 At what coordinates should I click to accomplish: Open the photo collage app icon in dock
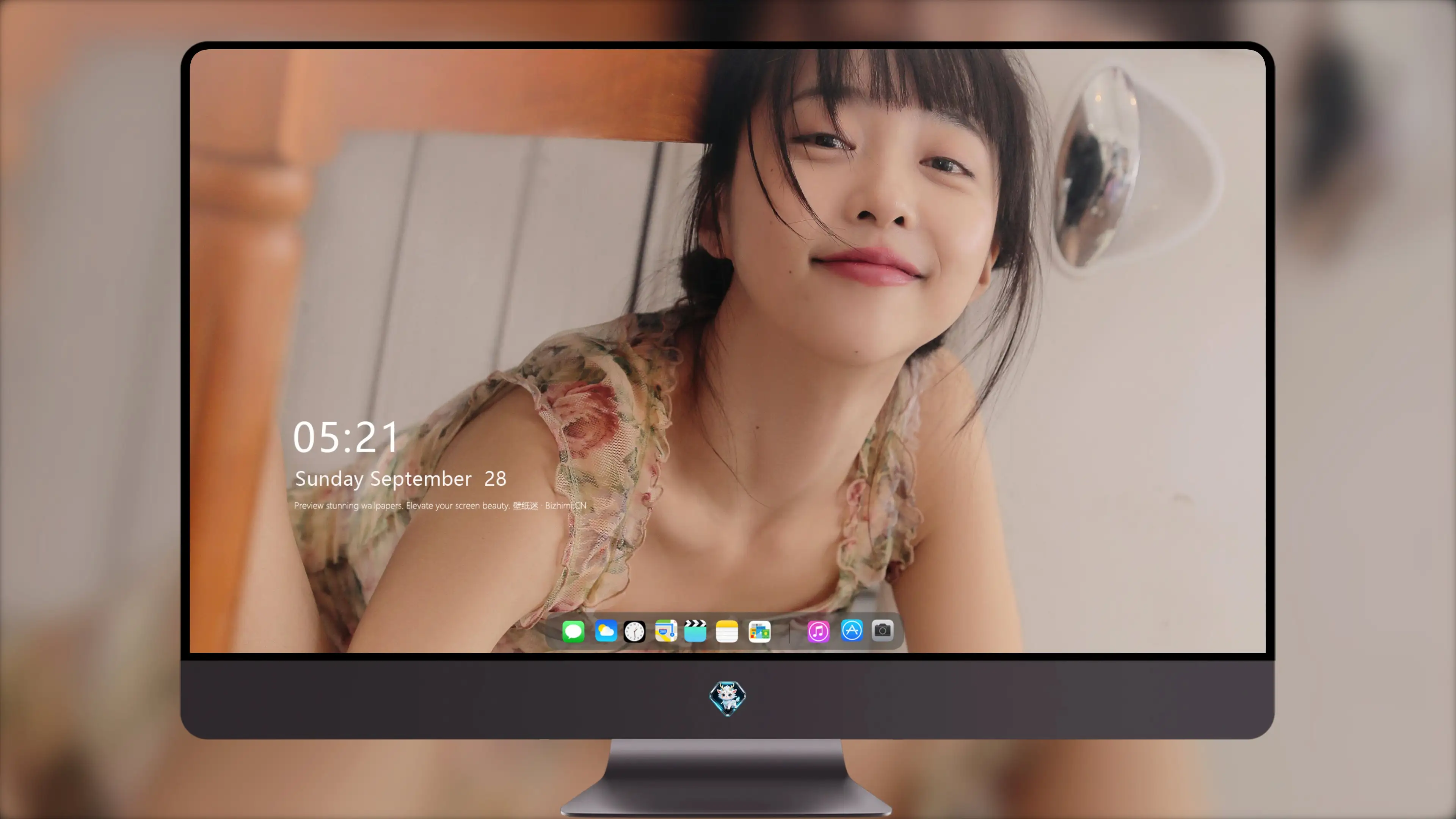click(759, 631)
